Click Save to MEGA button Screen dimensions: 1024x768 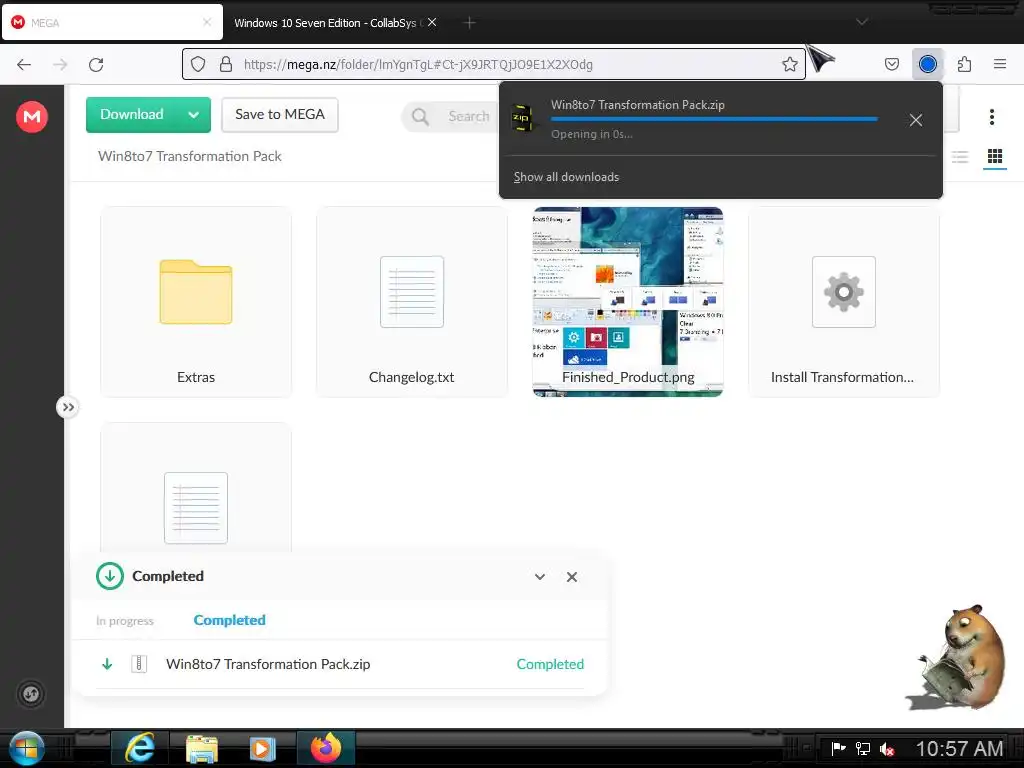280,115
